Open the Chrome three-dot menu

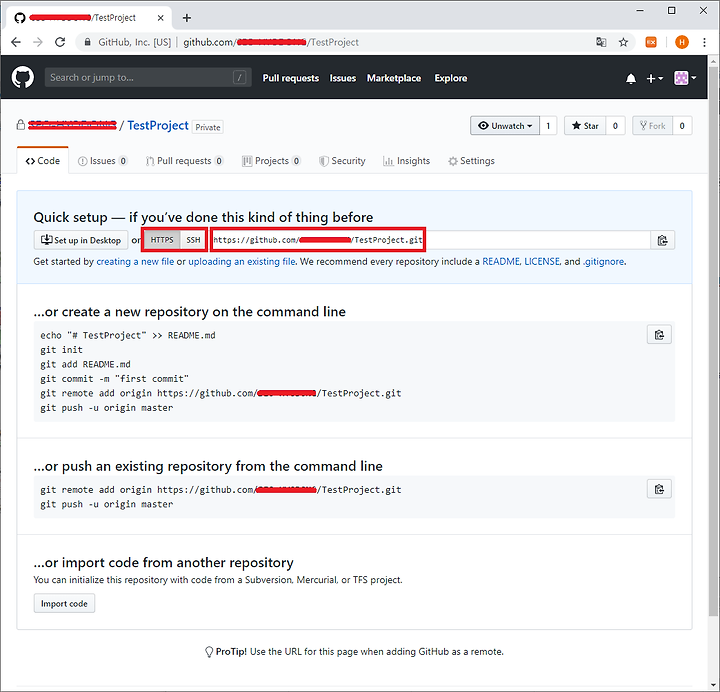(x=704, y=42)
